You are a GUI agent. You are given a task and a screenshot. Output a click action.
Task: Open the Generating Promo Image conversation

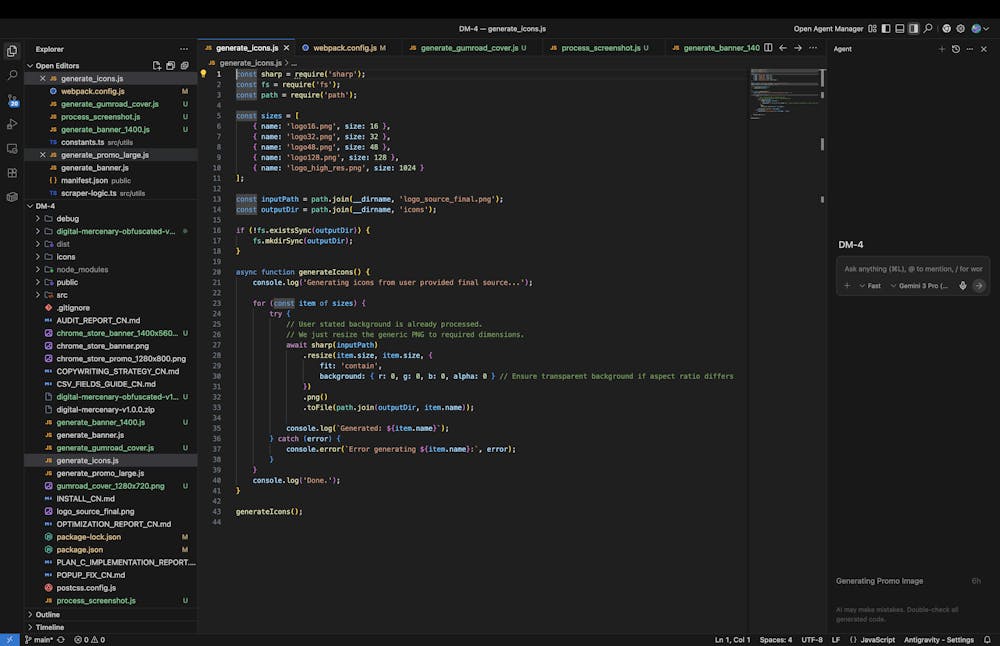(x=880, y=581)
